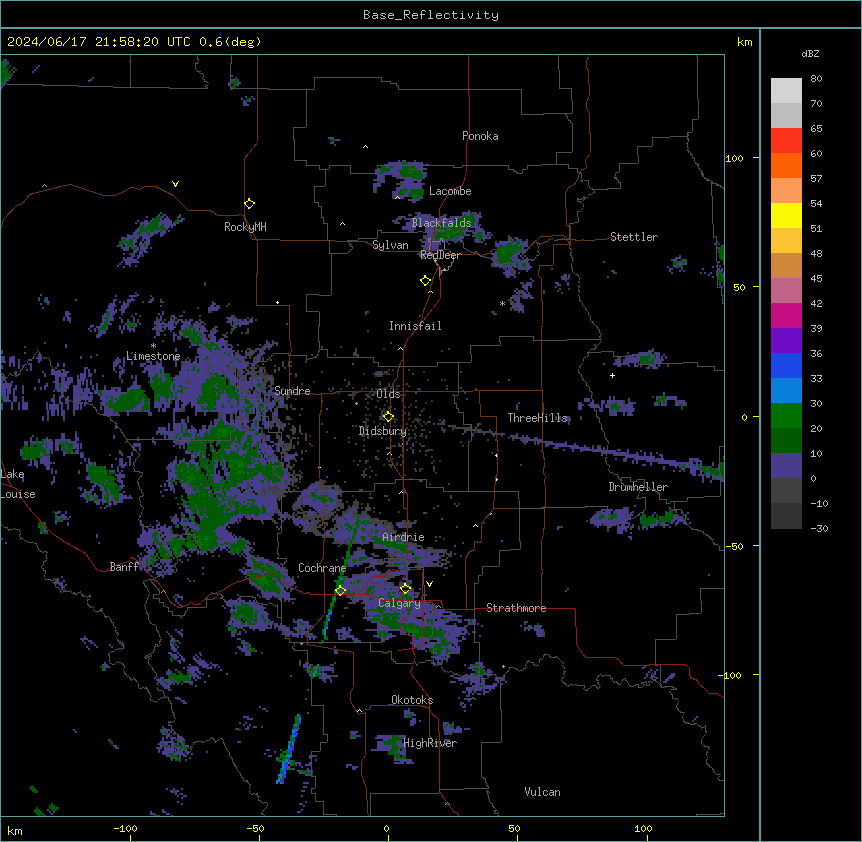The image size is (862, 842).
Task: Click the ThreeHills label
Action: 537,418
